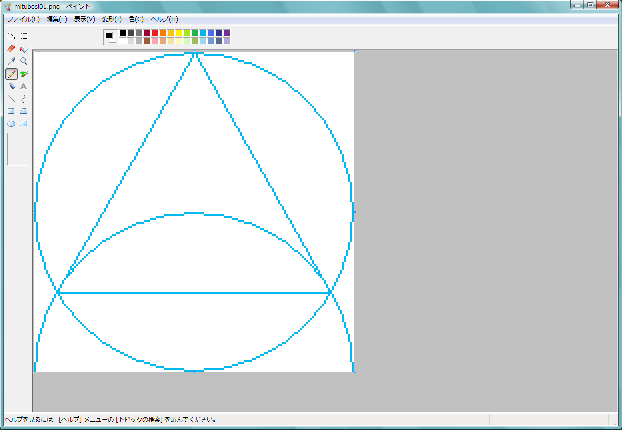
Task: Select the Magnifier zoom tool
Action: coord(23,61)
